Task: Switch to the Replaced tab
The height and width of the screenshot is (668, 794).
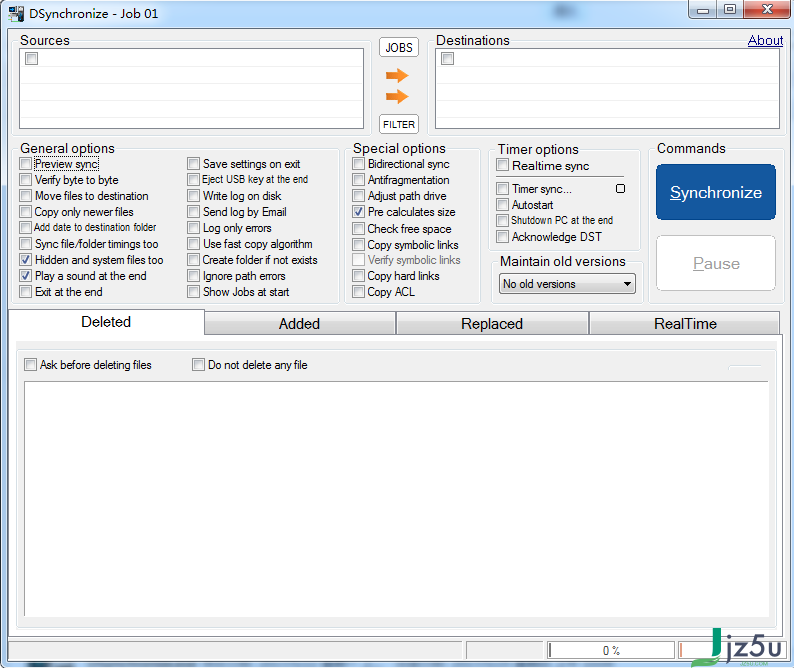Action: point(492,324)
